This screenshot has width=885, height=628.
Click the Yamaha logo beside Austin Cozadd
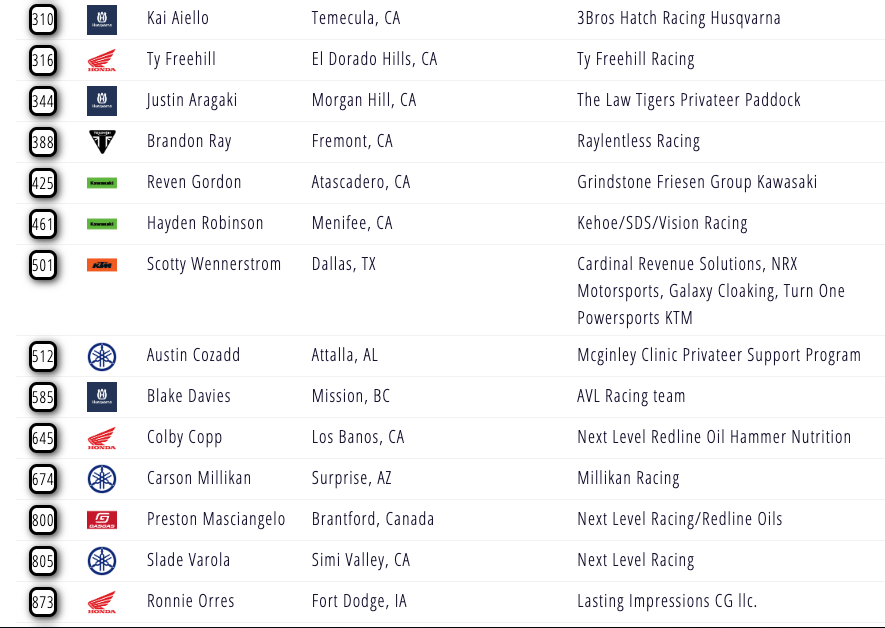[x=101, y=356]
